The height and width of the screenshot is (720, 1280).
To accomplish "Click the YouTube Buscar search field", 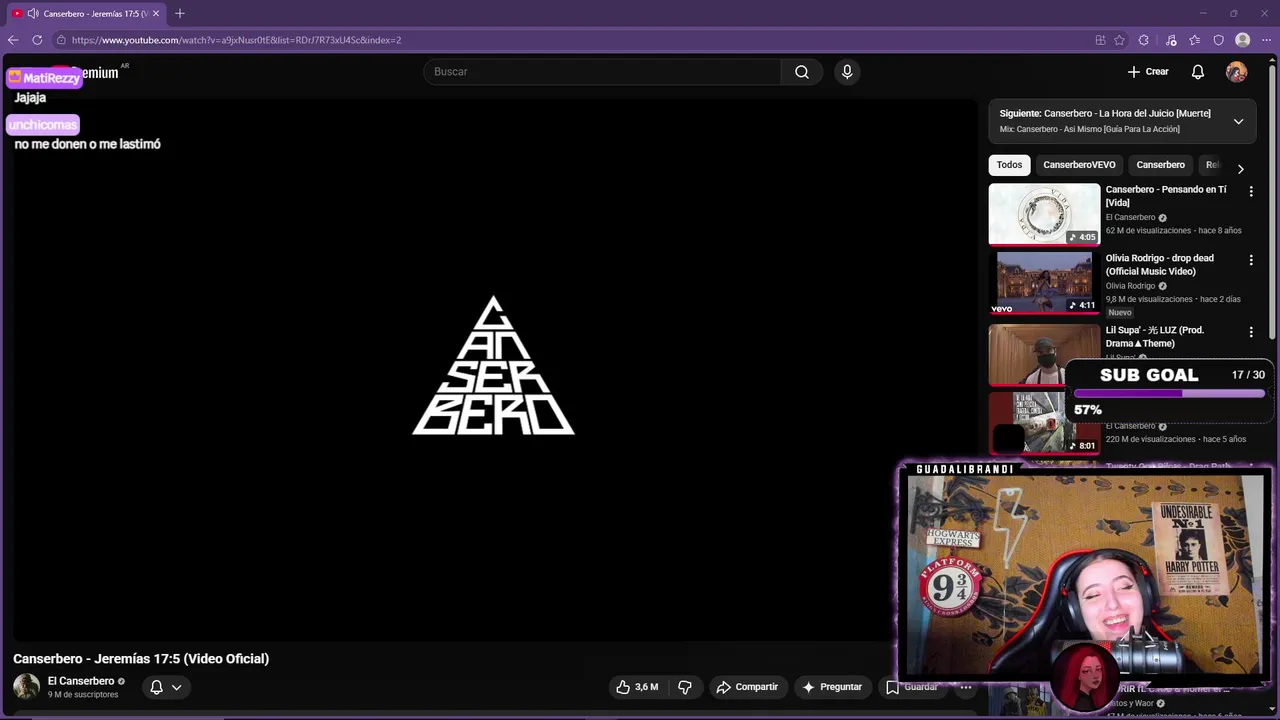I will [x=602, y=72].
